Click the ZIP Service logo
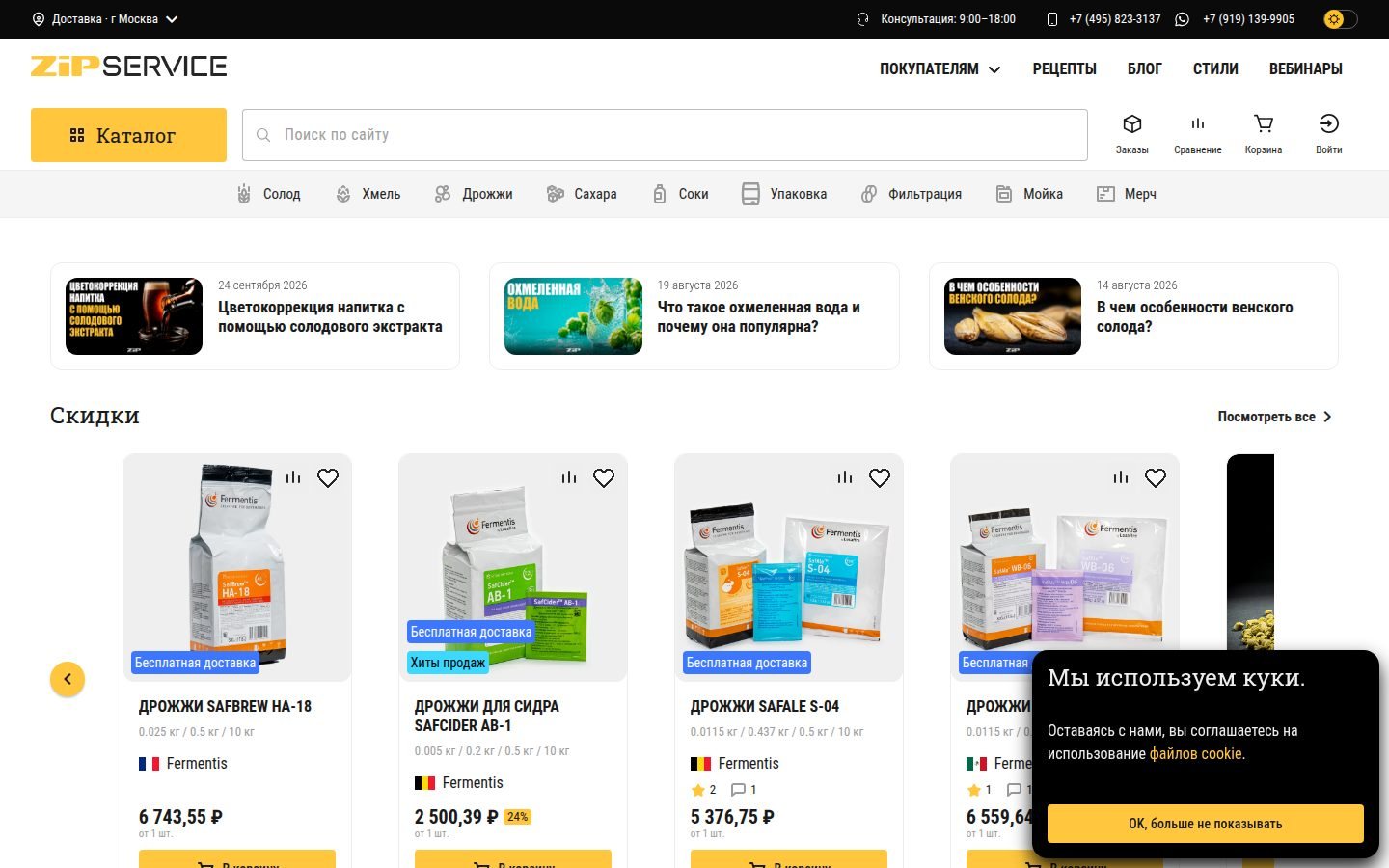1389x868 pixels. tap(129, 66)
